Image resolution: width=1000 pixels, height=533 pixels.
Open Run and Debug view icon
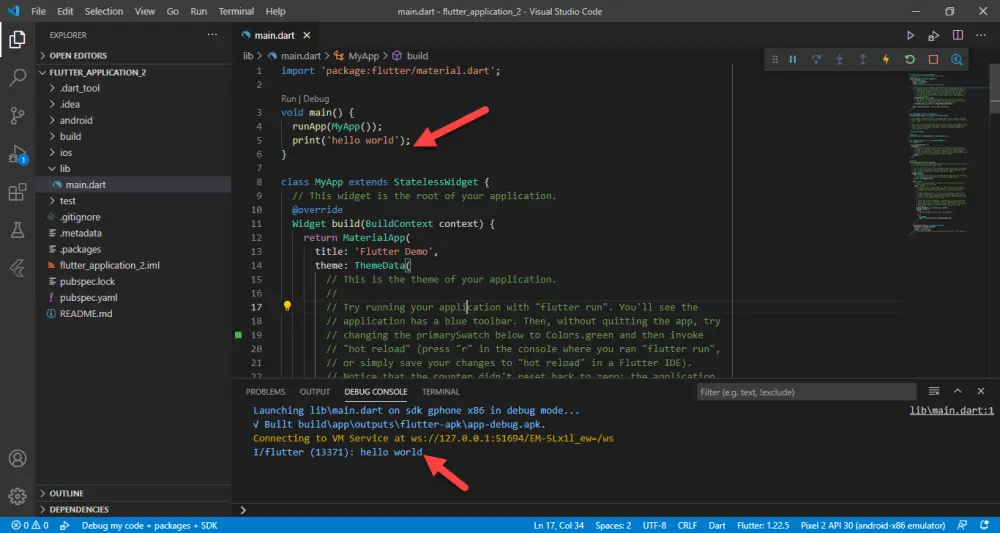[17, 155]
